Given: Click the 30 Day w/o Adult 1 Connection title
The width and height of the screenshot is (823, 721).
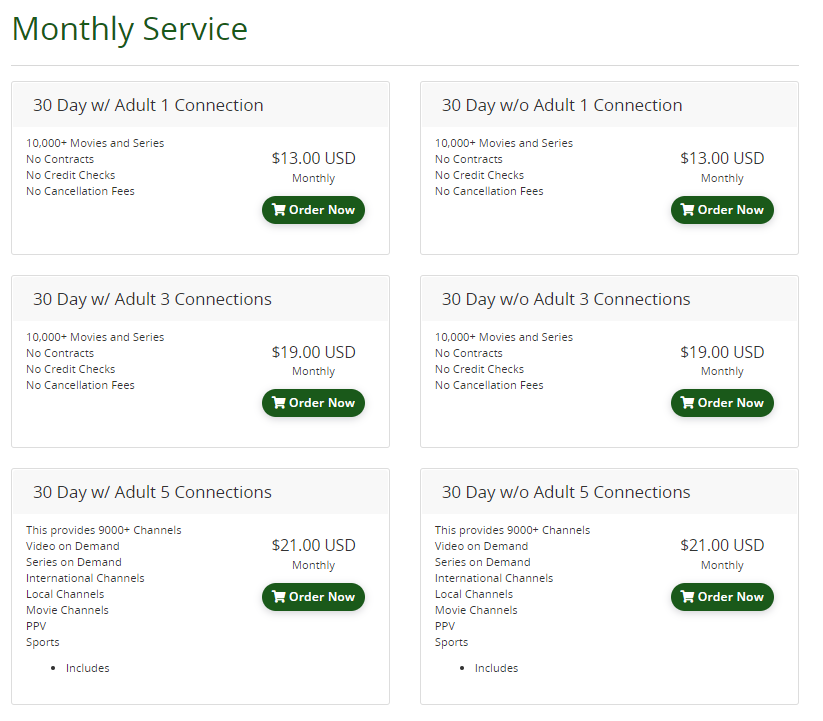Looking at the screenshot, I should [x=561, y=105].
